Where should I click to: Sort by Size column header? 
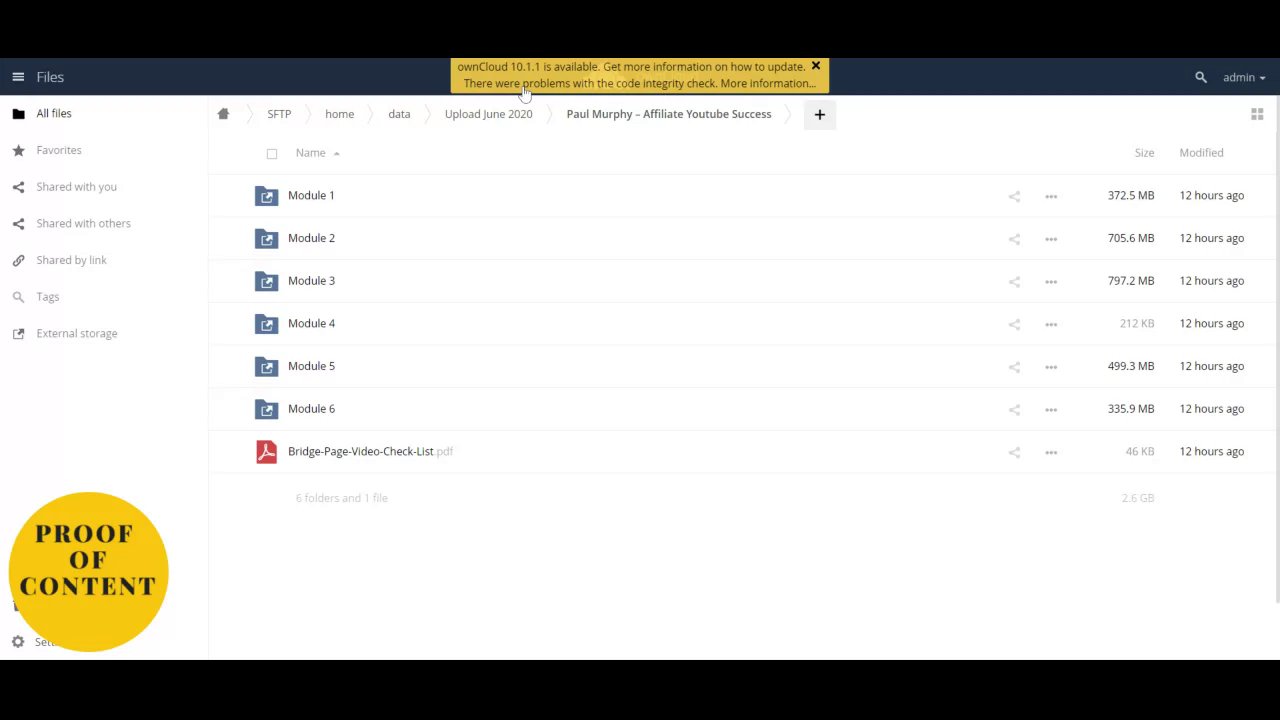[1144, 153]
